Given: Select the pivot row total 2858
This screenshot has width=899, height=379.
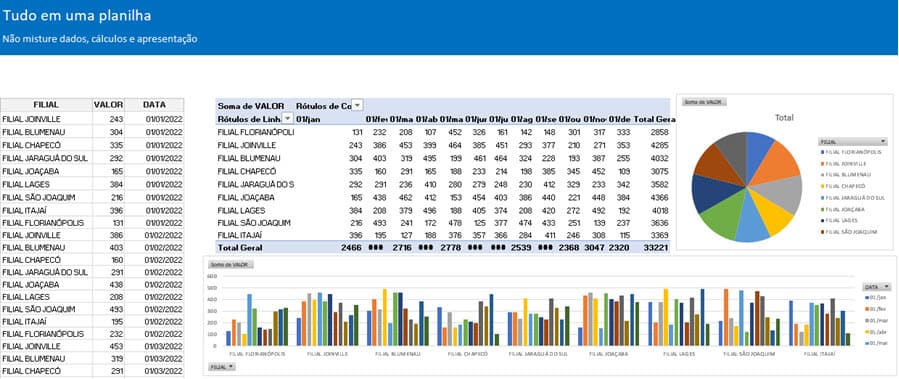Looking at the screenshot, I should point(659,132).
